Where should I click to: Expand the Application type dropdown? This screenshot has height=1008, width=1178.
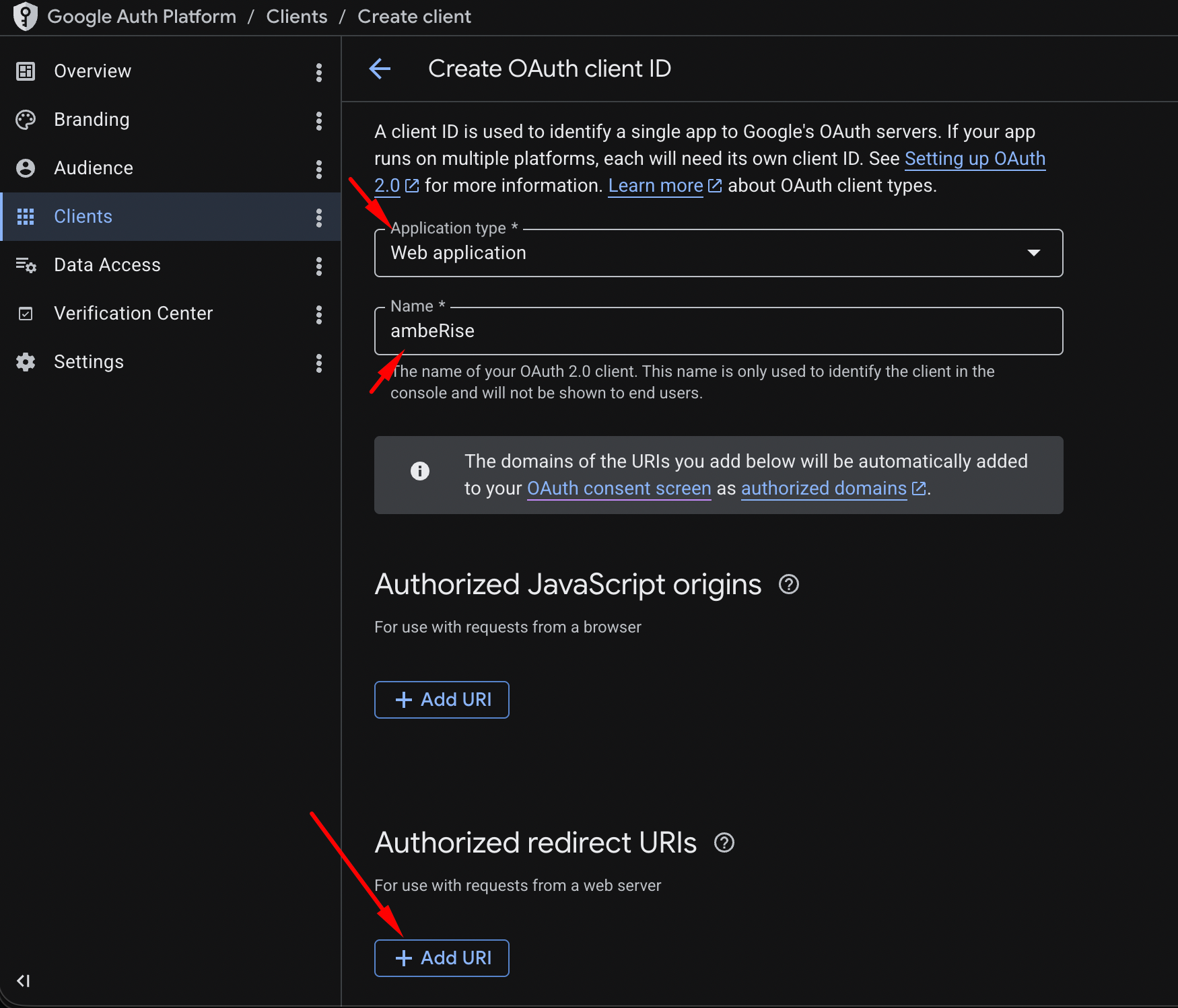[x=719, y=253]
